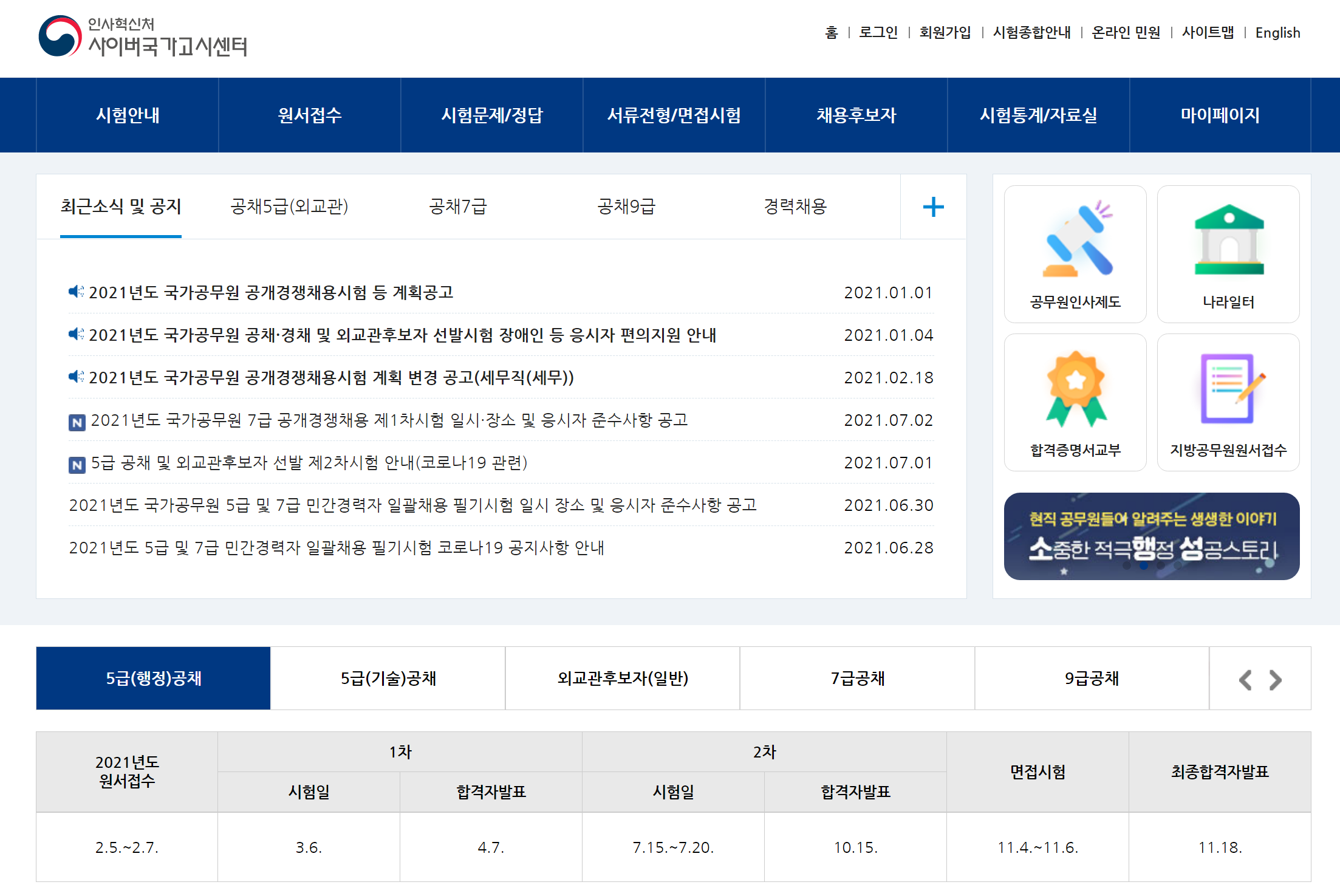Click the N badge on 7급 notice

[x=77, y=422]
